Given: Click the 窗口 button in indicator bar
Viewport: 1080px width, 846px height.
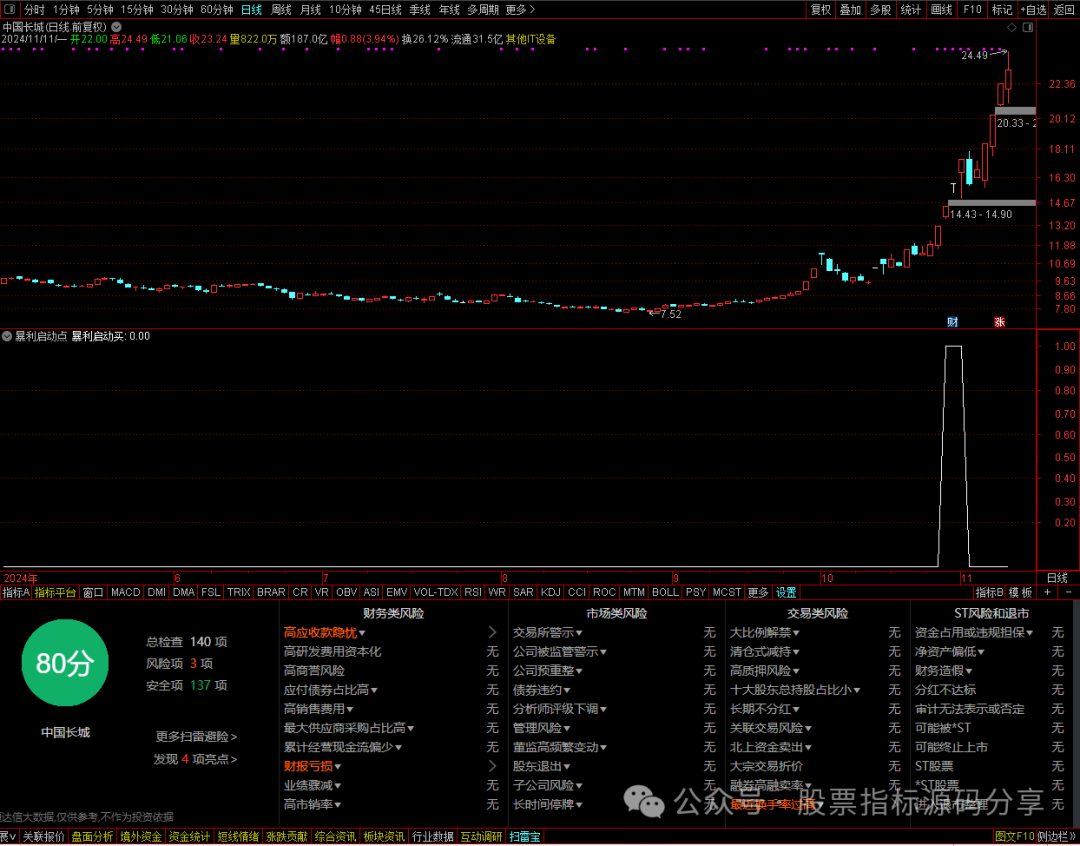Looking at the screenshot, I should 93,592.
